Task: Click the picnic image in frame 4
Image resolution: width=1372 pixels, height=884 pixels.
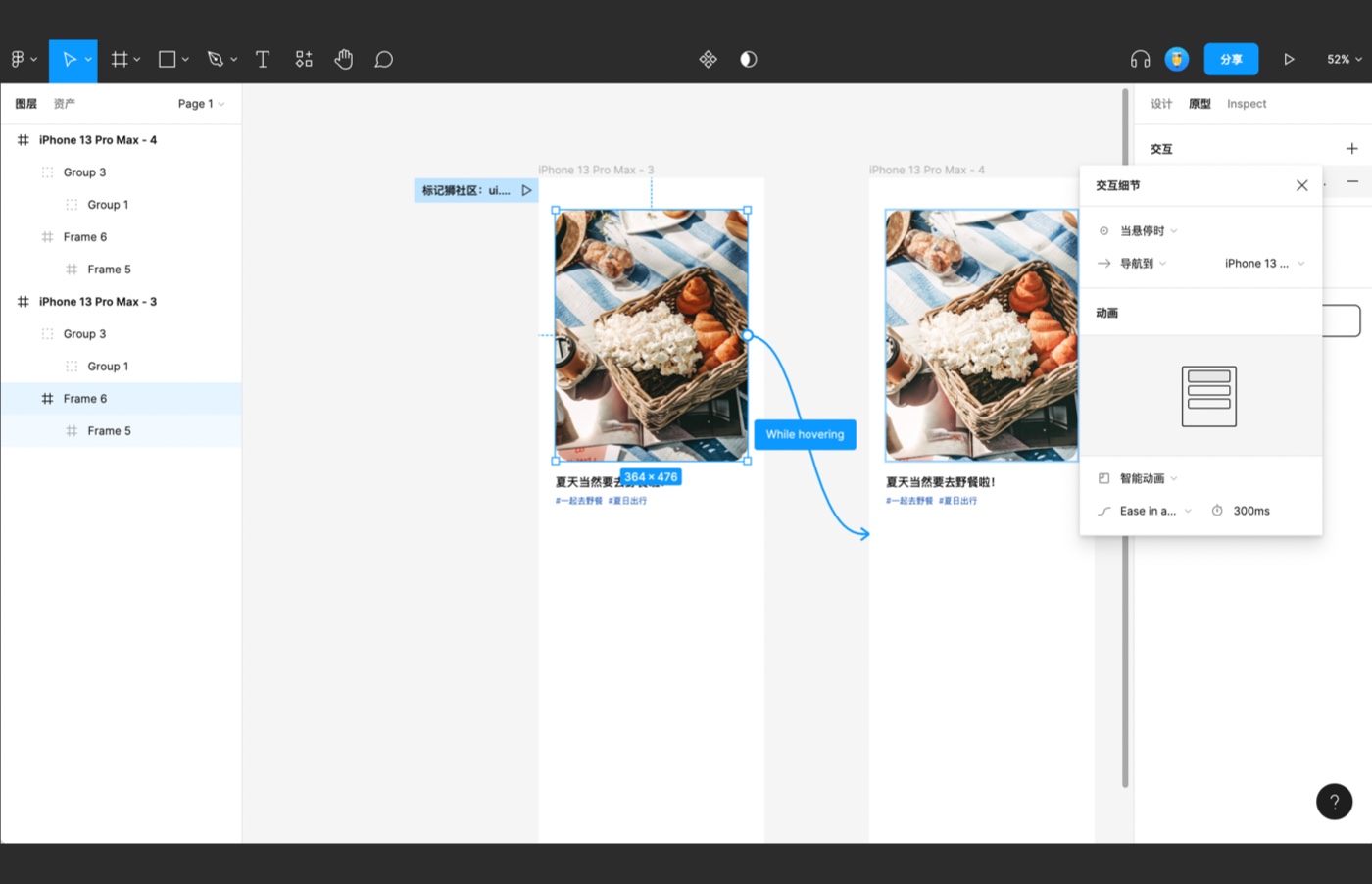Action: [x=981, y=335]
